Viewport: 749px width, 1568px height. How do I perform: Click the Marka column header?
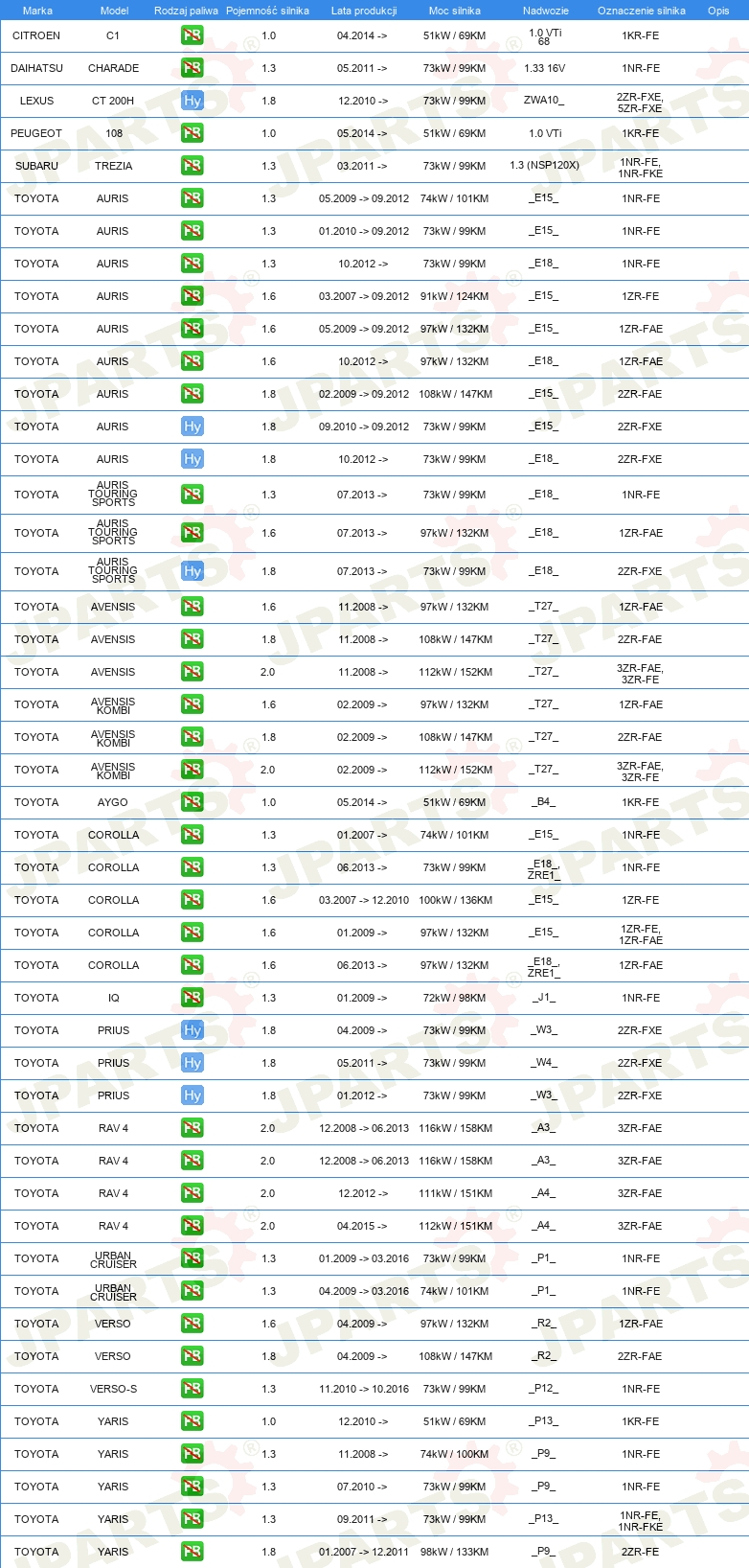coord(37,11)
